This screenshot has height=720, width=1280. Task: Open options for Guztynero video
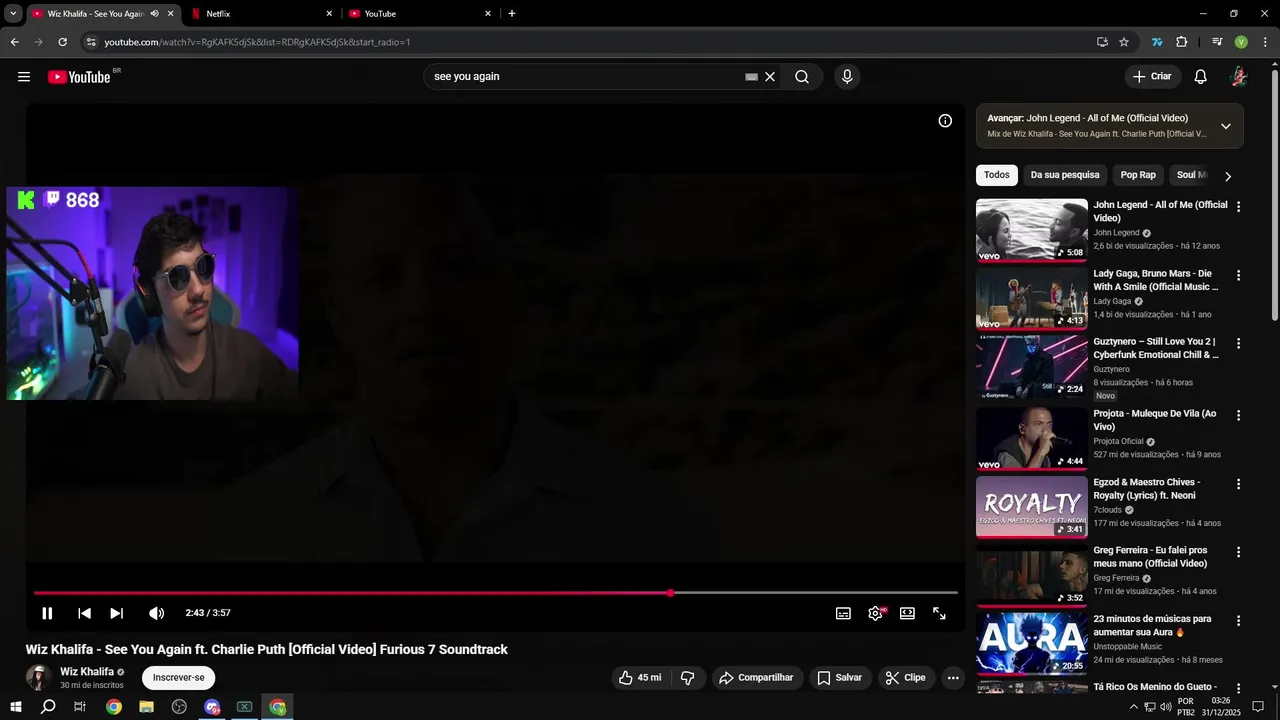(1238, 343)
